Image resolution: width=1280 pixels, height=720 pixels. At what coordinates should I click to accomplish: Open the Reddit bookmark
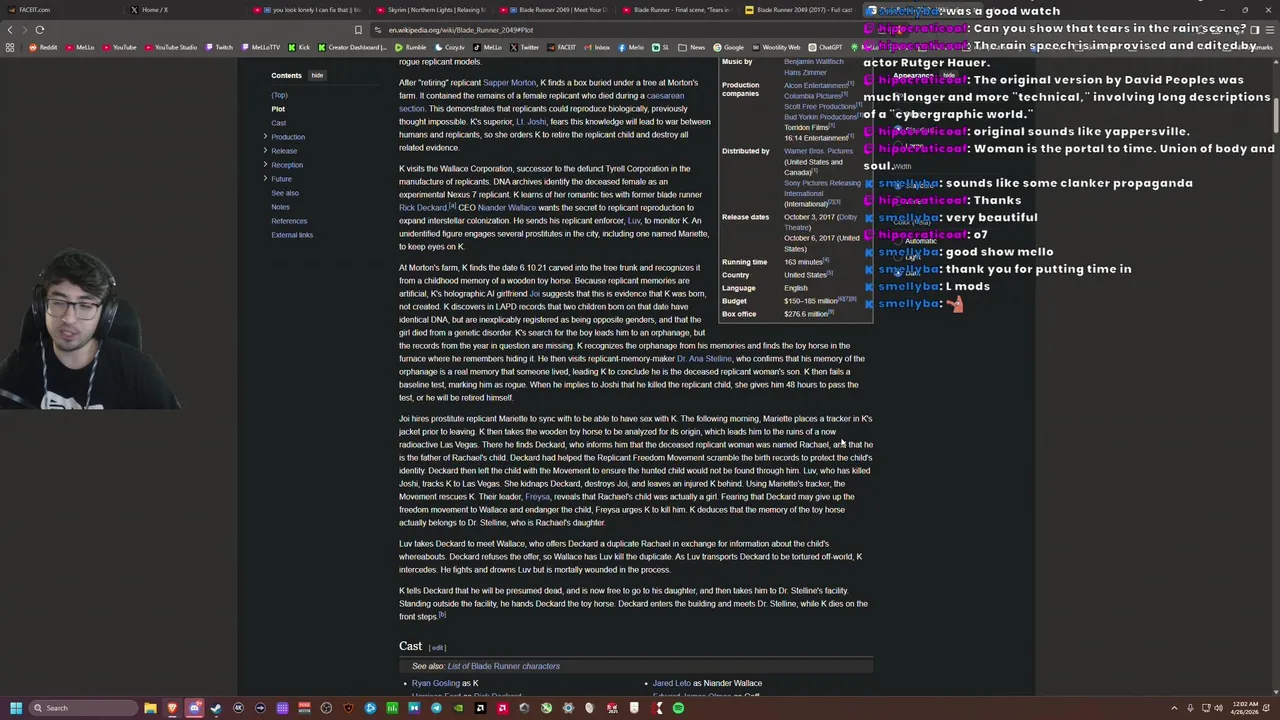pyautogui.click(x=43, y=47)
